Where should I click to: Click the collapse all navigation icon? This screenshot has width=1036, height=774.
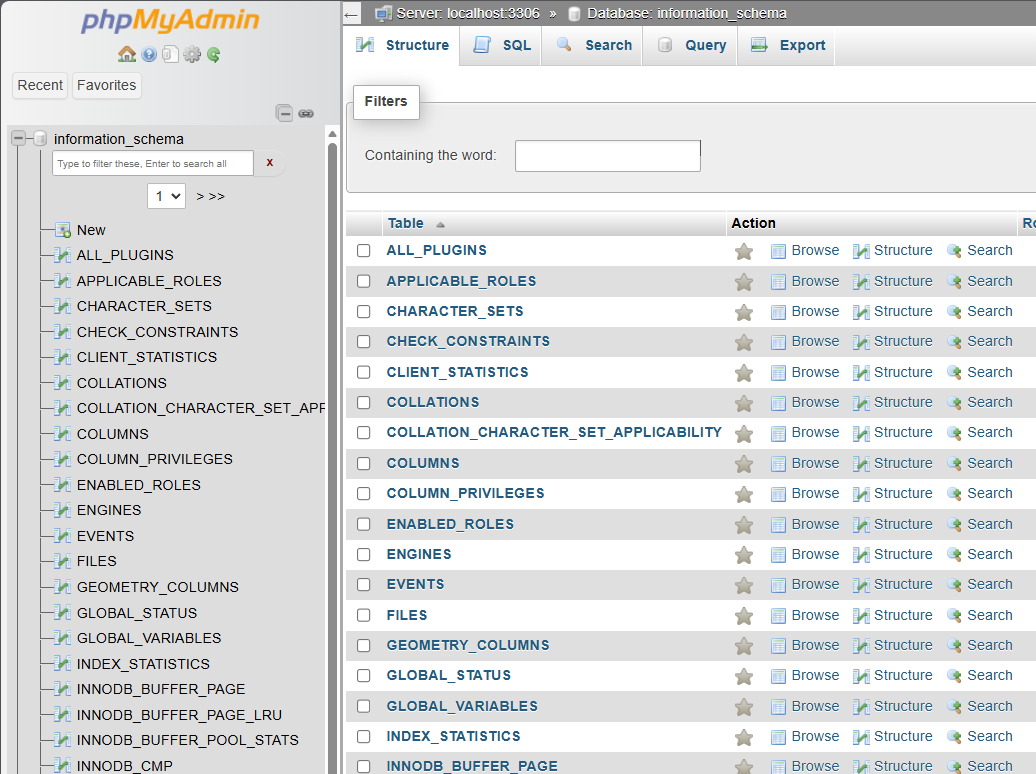click(x=285, y=113)
